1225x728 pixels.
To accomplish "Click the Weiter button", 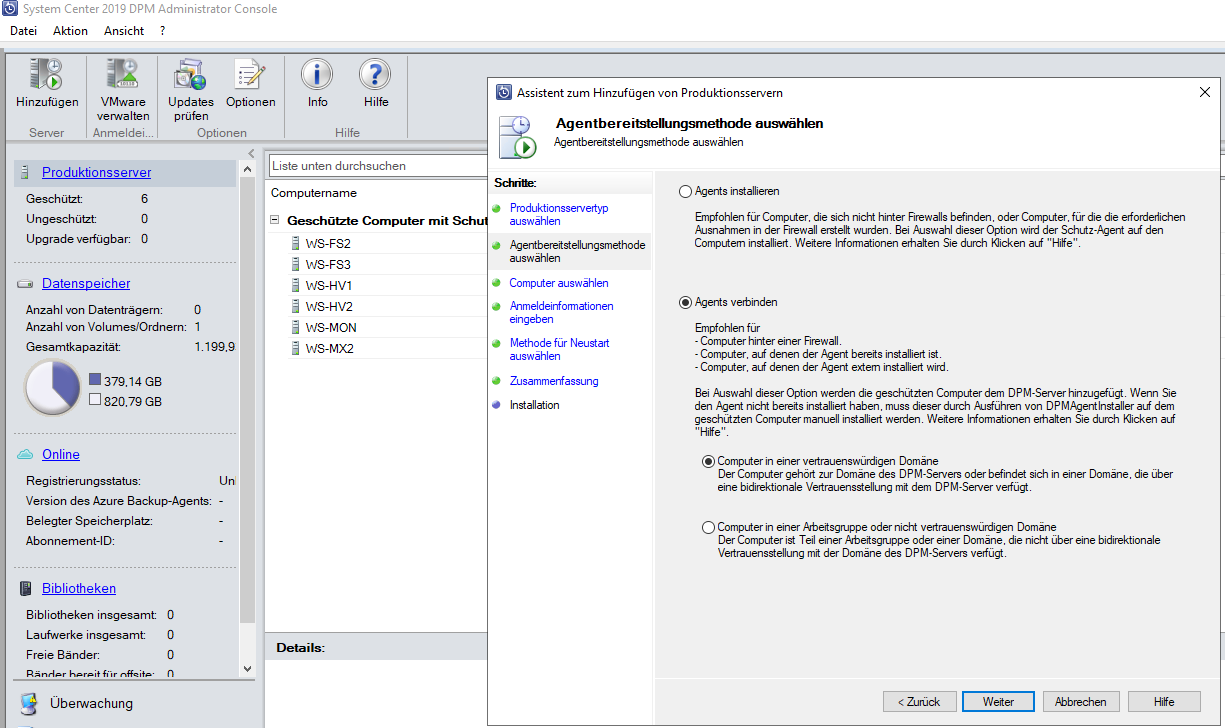I will 998,702.
